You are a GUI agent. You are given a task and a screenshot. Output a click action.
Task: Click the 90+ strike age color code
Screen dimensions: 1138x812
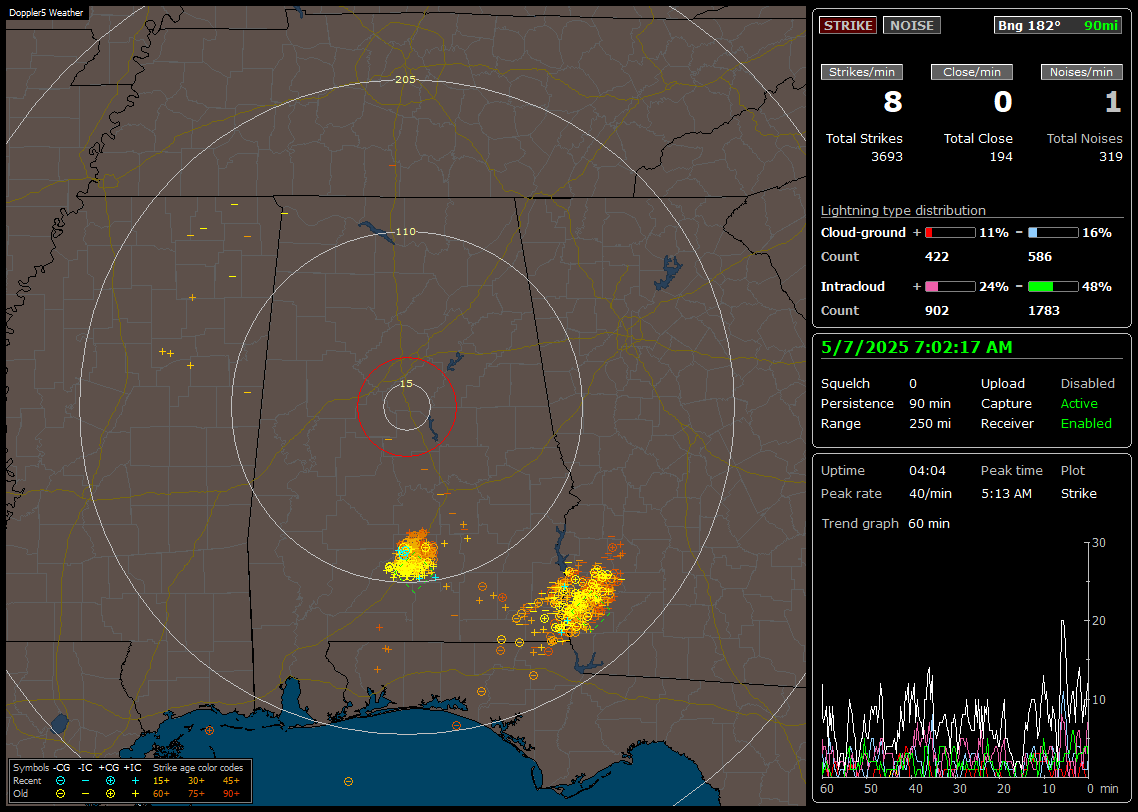231,794
